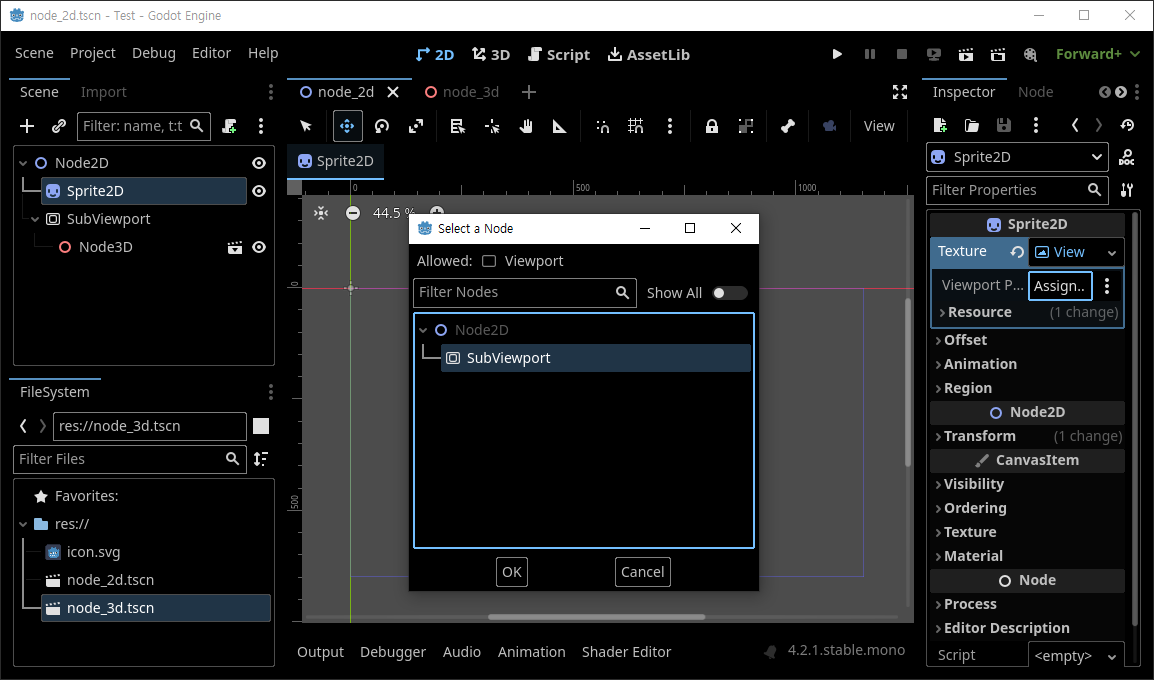The image size is (1154, 680).
Task: Open the Movie Maker mode icon
Action: pyautogui.click(x=1030, y=54)
